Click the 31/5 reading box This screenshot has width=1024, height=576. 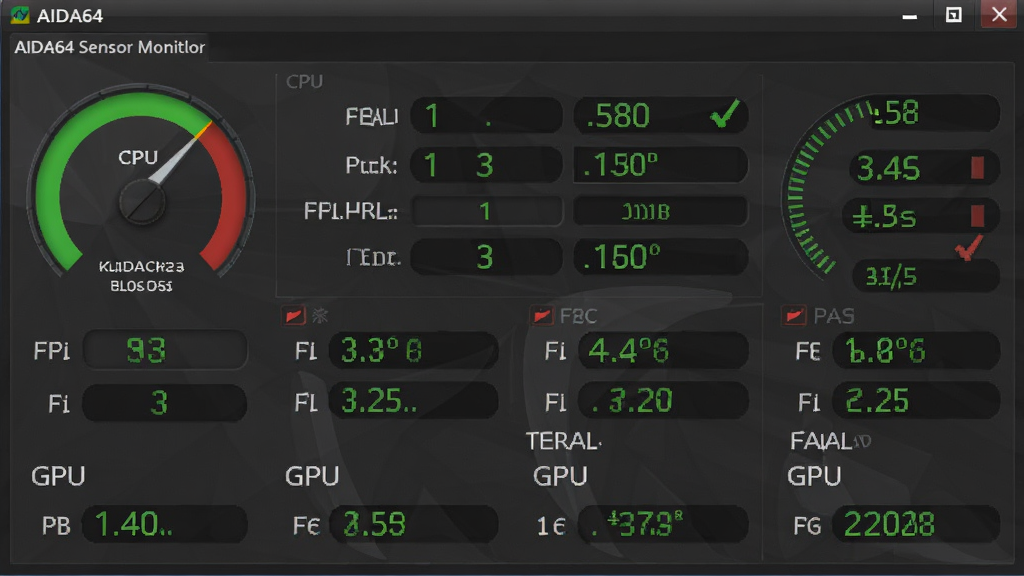(926, 277)
